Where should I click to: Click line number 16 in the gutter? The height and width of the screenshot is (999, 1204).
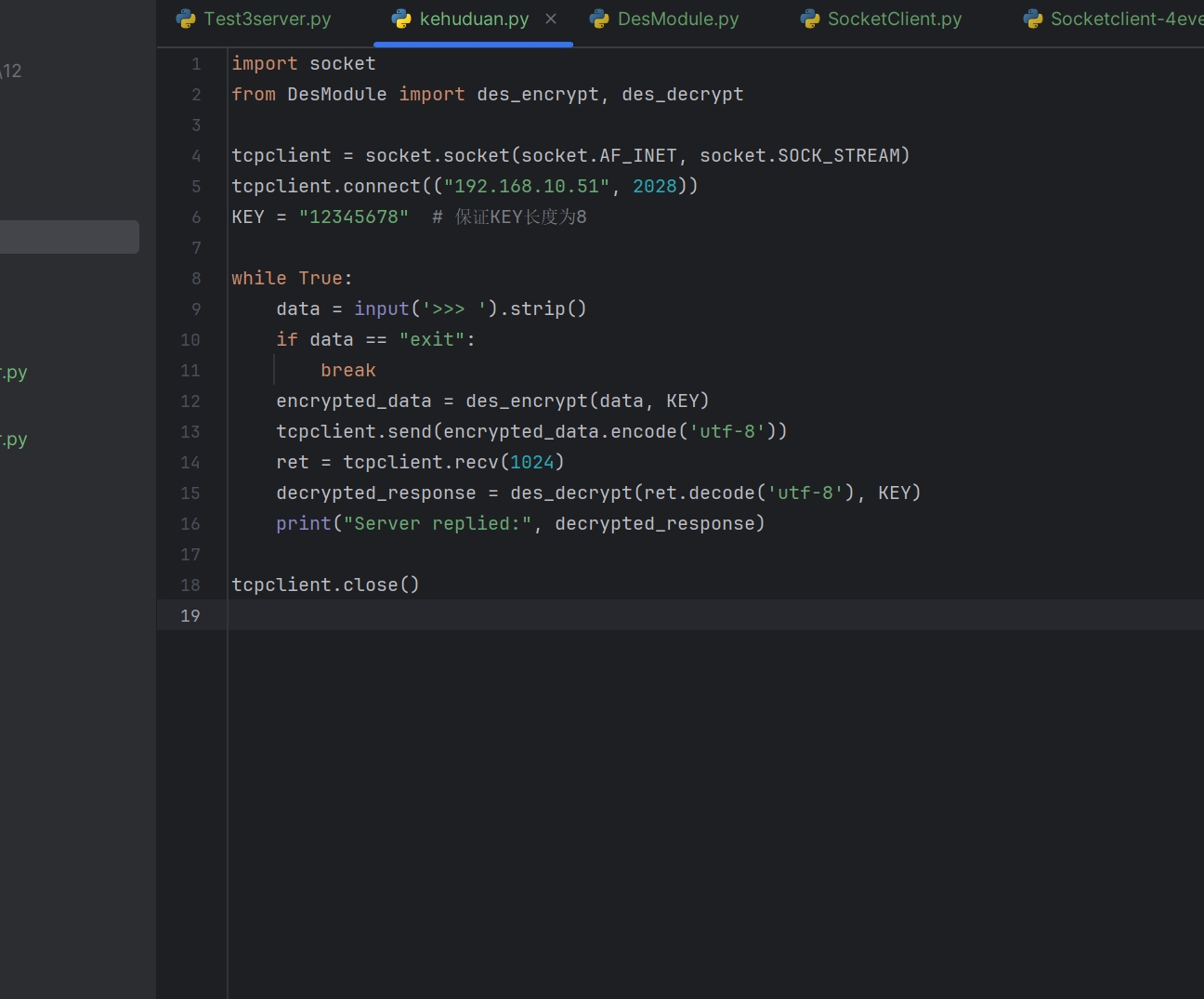[190, 523]
